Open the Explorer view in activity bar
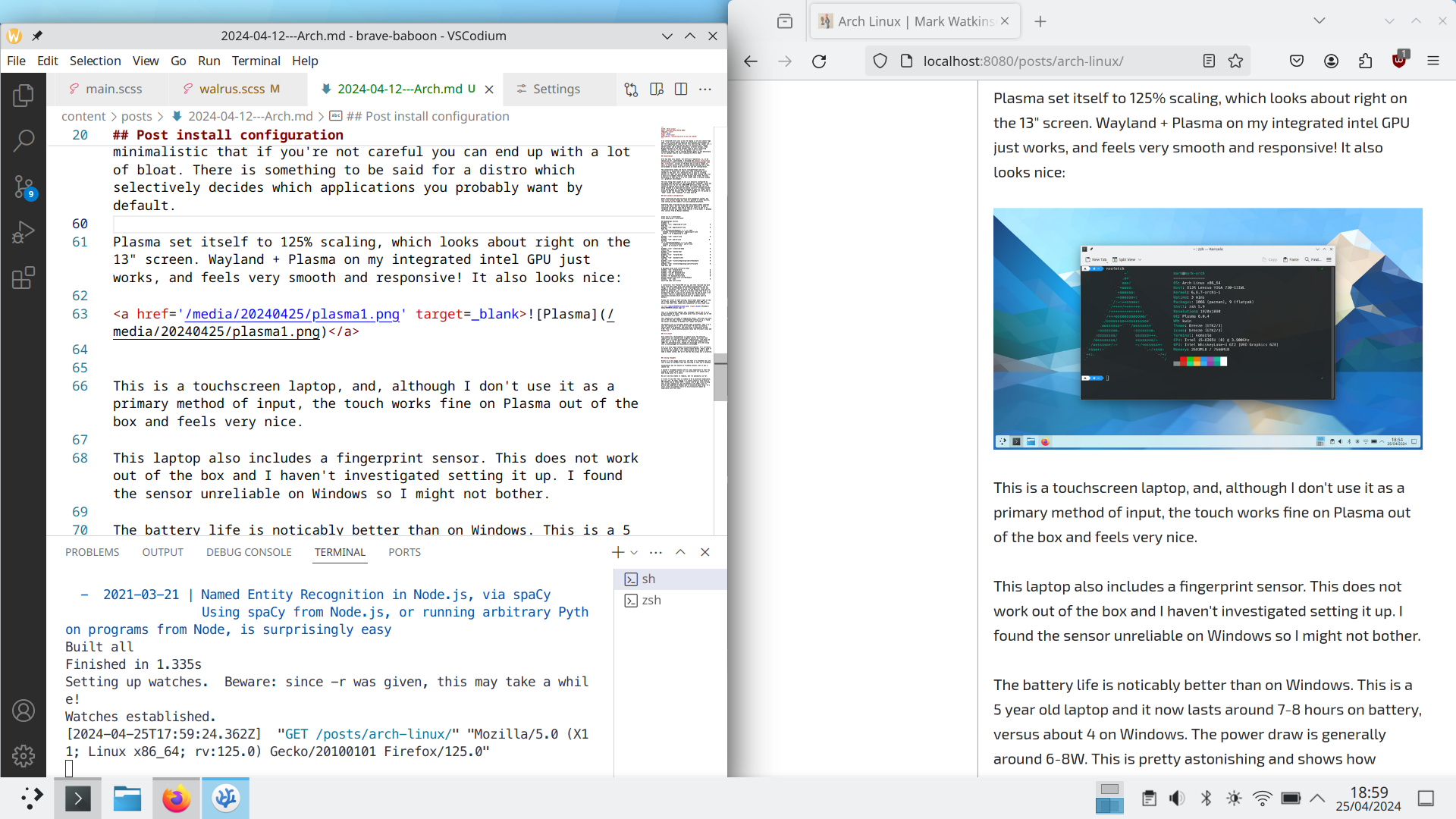The width and height of the screenshot is (1456, 819). click(24, 95)
